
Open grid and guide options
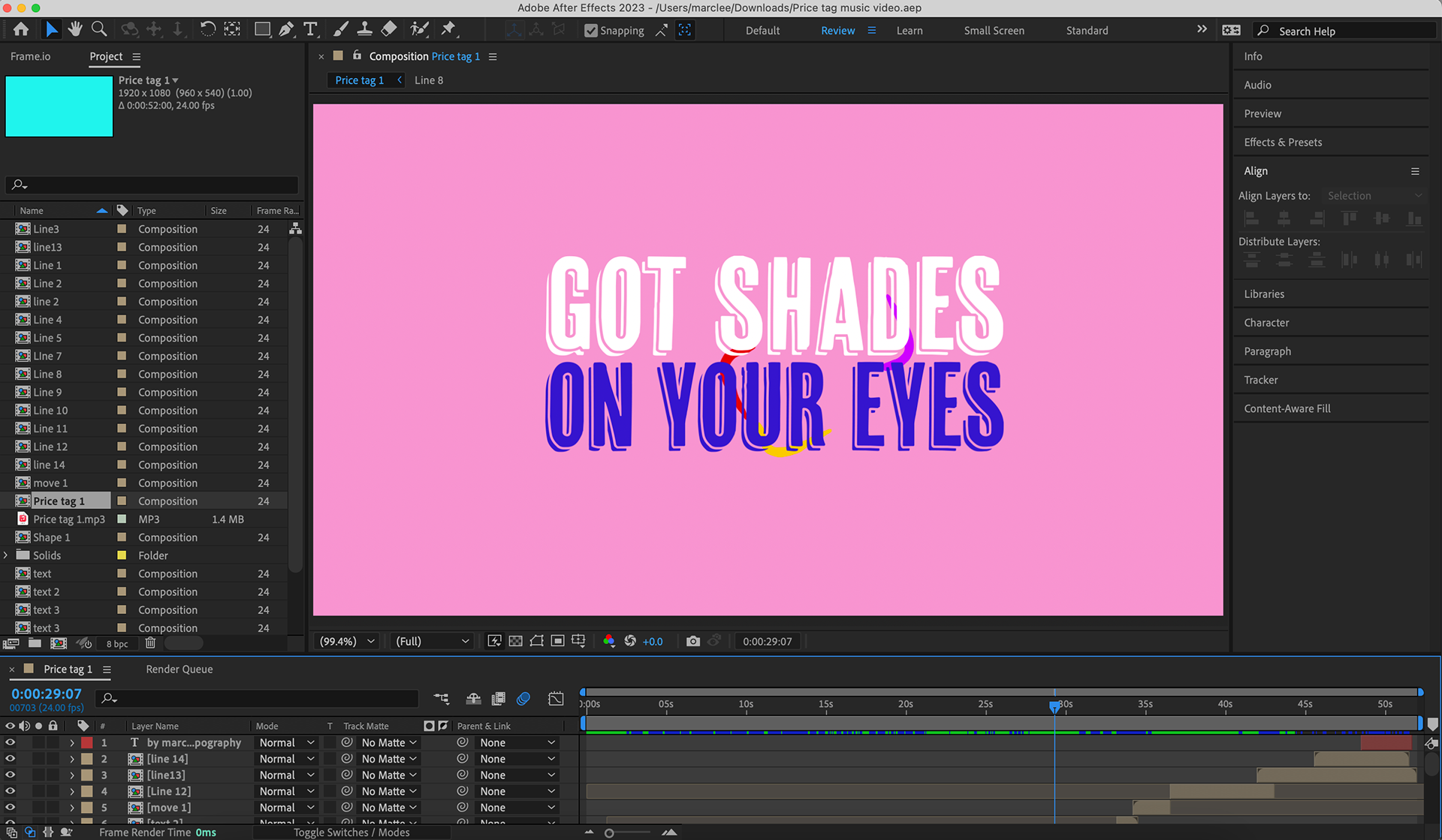point(578,641)
